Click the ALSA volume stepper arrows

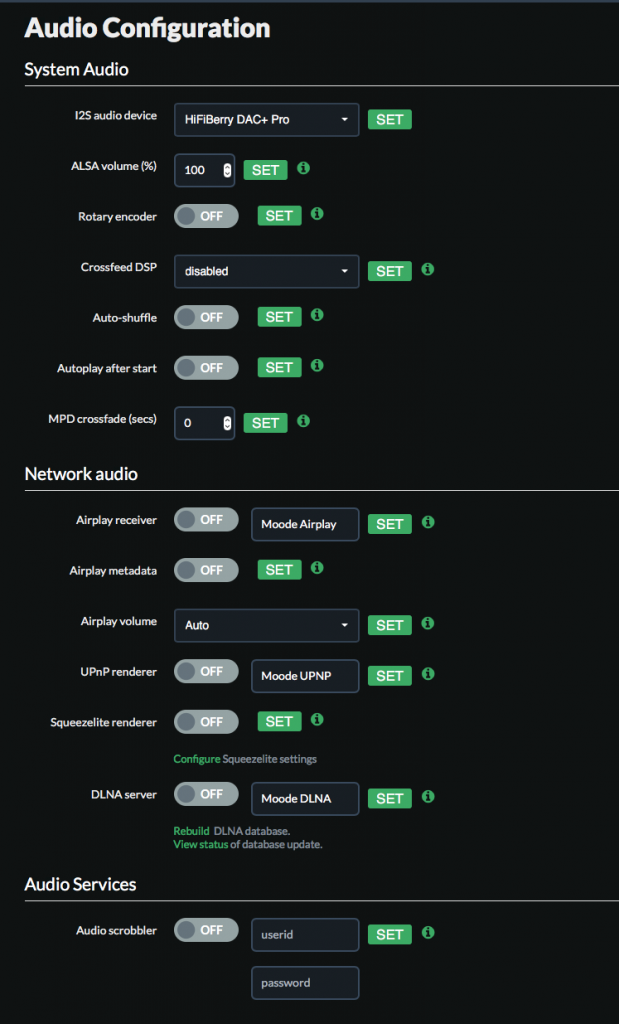(x=227, y=170)
